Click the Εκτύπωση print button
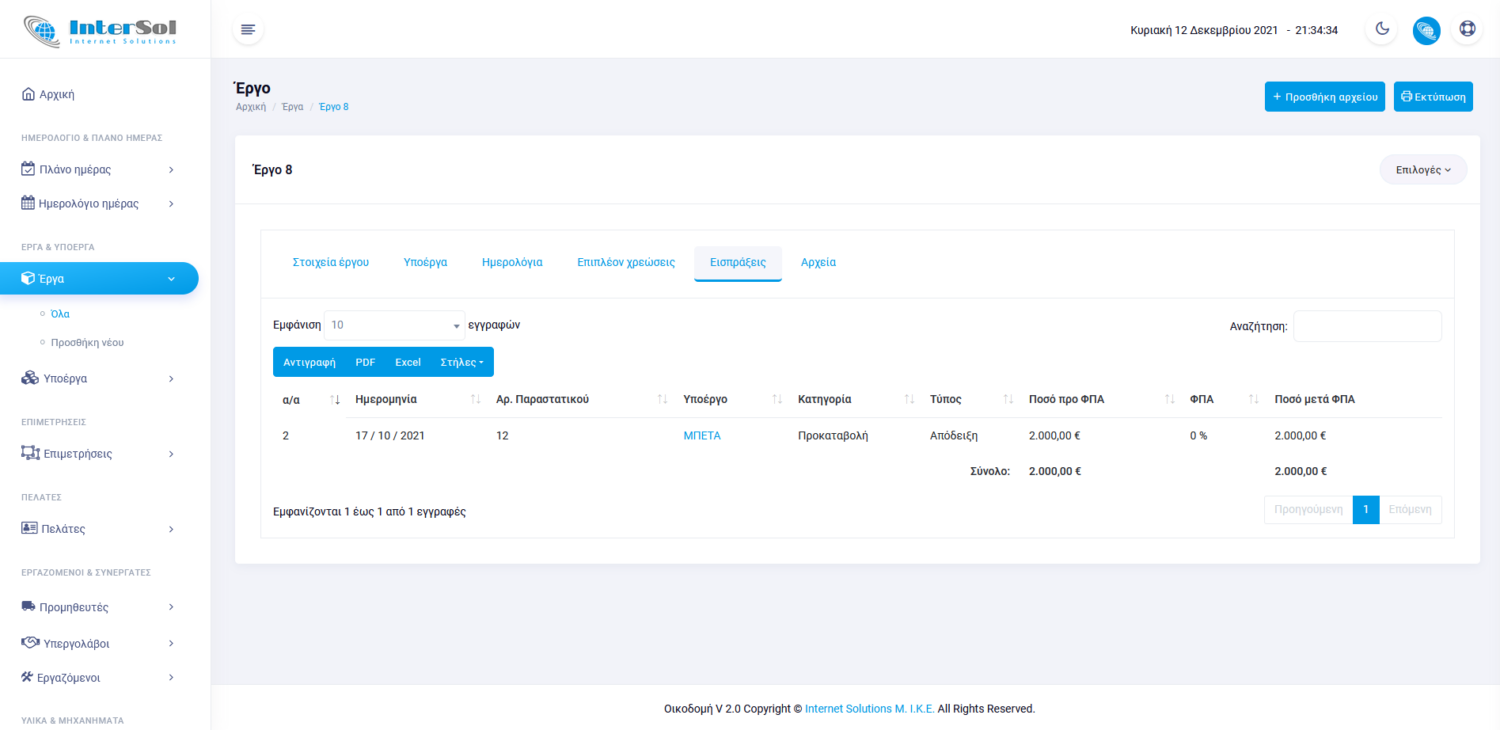Image resolution: width=1500 pixels, height=730 pixels. (1433, 97)
